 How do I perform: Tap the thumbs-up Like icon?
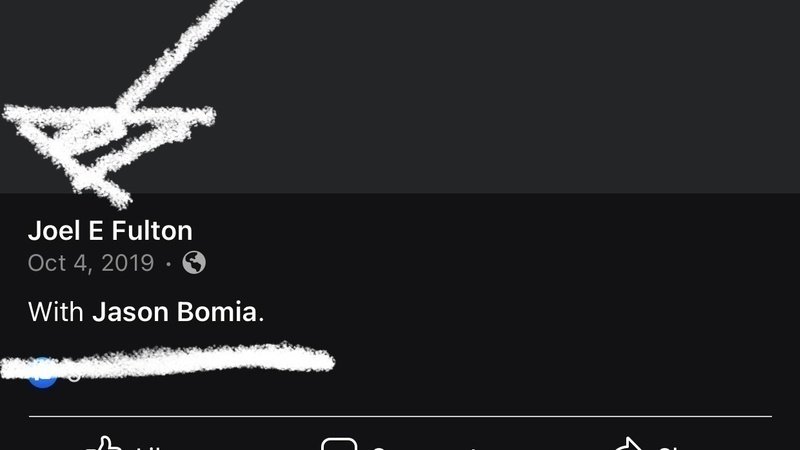click(x=104, y=443)
